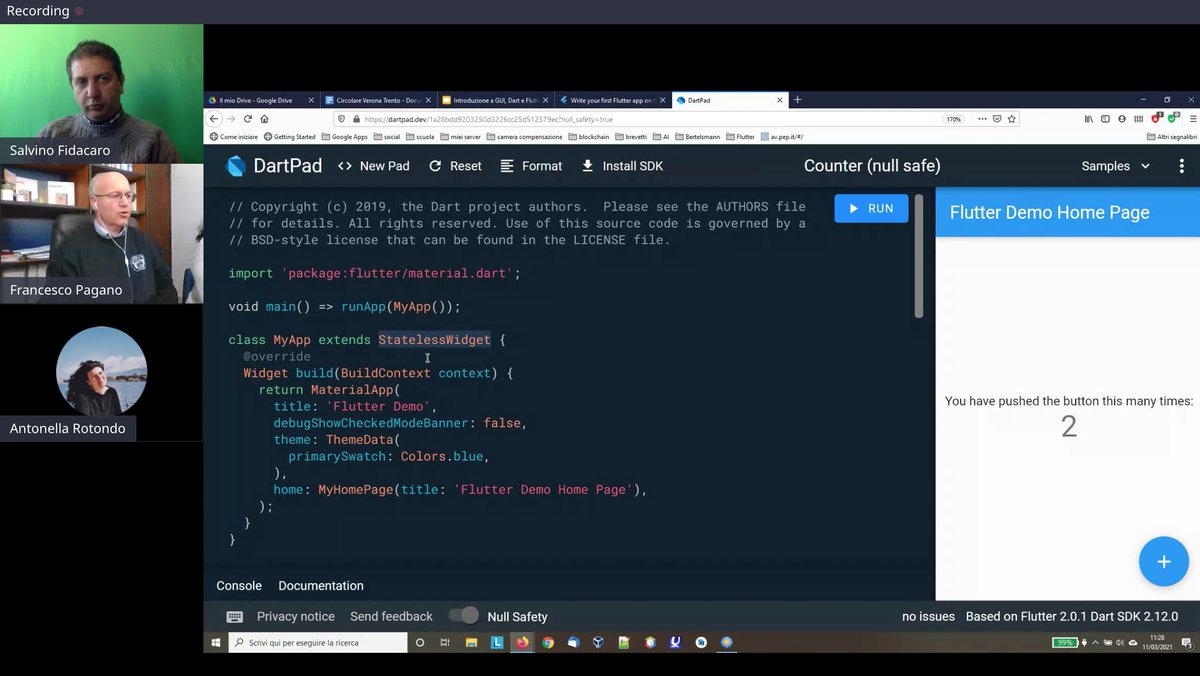Open the 'miei server' bookmark folder
This screenshot has width=1200, height=676.
(459, 137)
